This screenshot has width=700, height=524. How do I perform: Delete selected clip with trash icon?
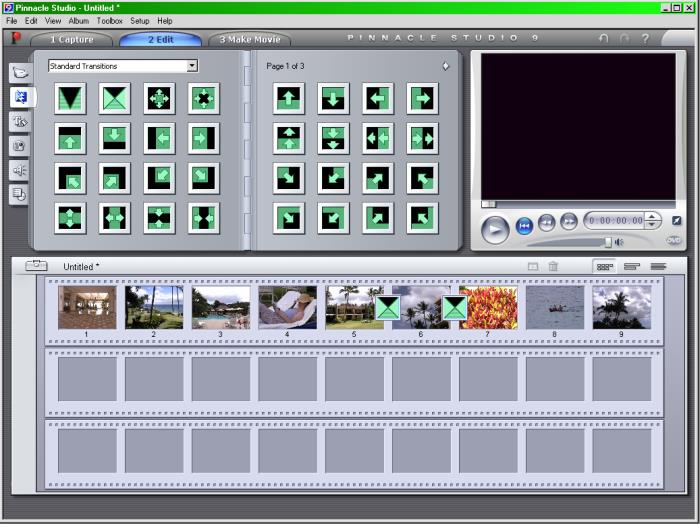[553, 266]
